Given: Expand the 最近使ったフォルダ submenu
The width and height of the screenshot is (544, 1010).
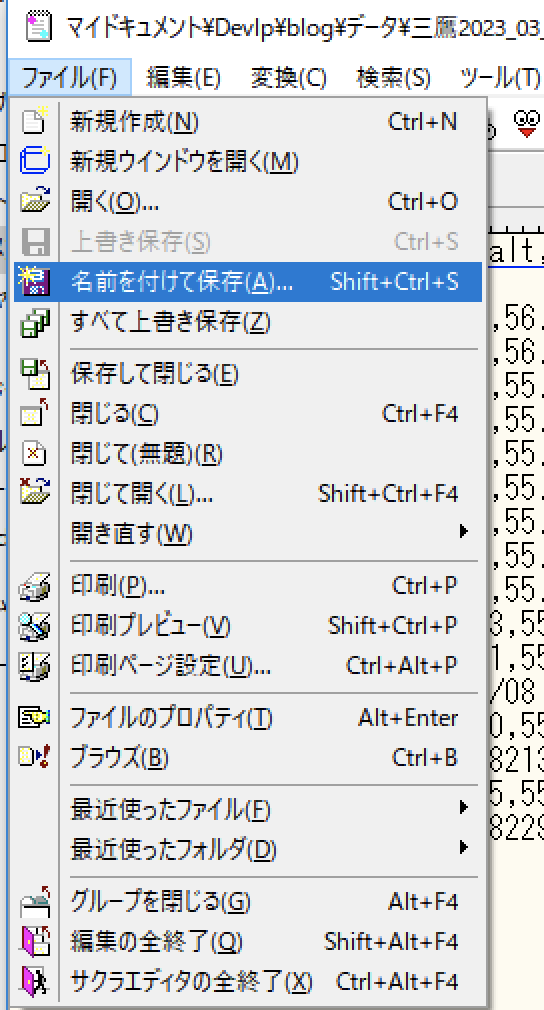Looking at the screenshot, I should 463,848.
